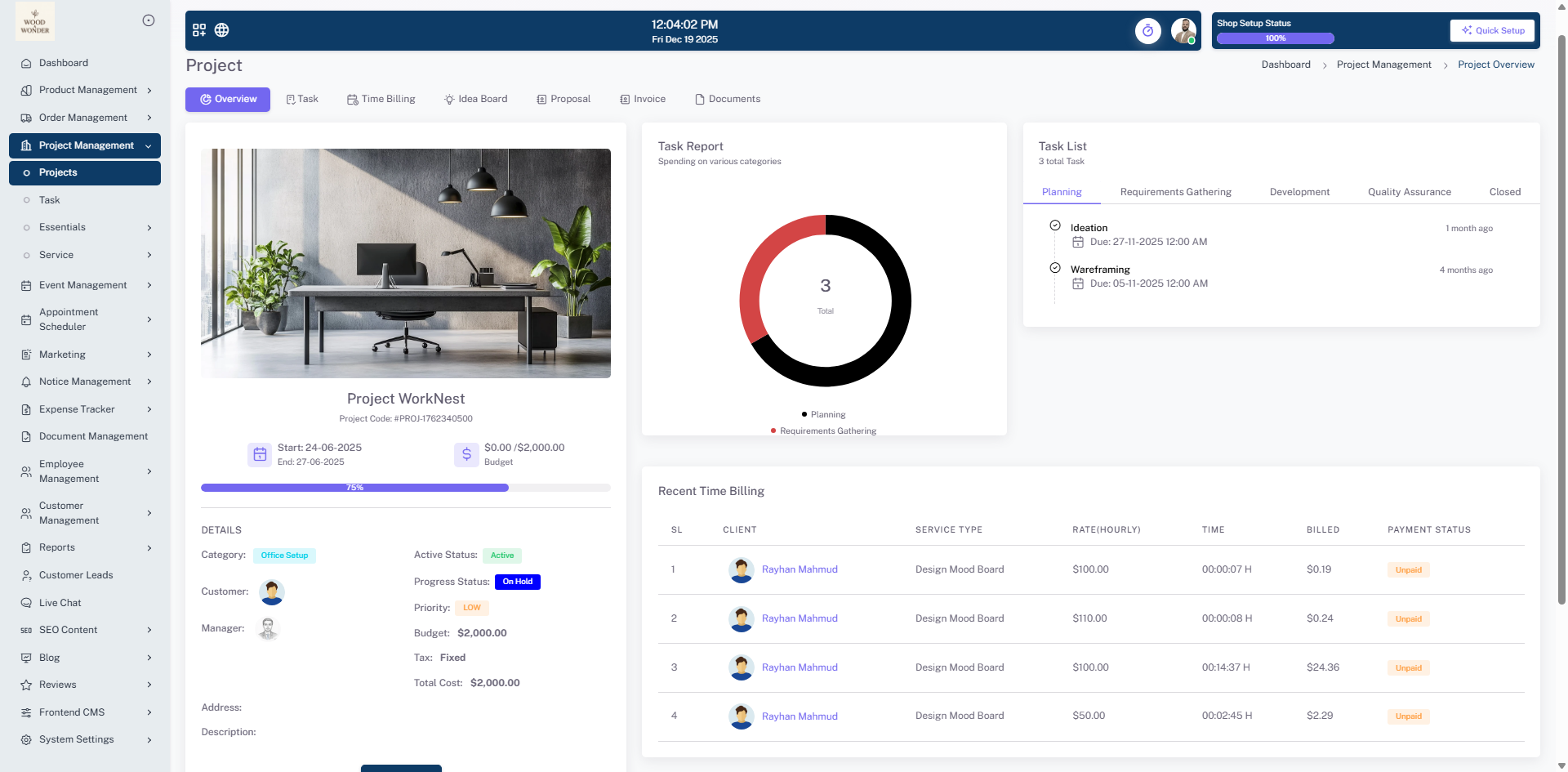Collapse the Project Management dropdown

point(85,145)
